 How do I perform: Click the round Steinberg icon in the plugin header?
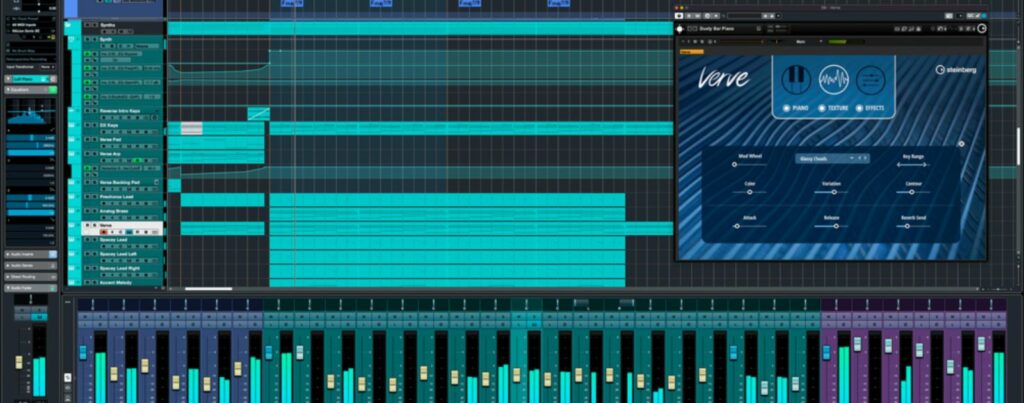click(x=982, y=29)
